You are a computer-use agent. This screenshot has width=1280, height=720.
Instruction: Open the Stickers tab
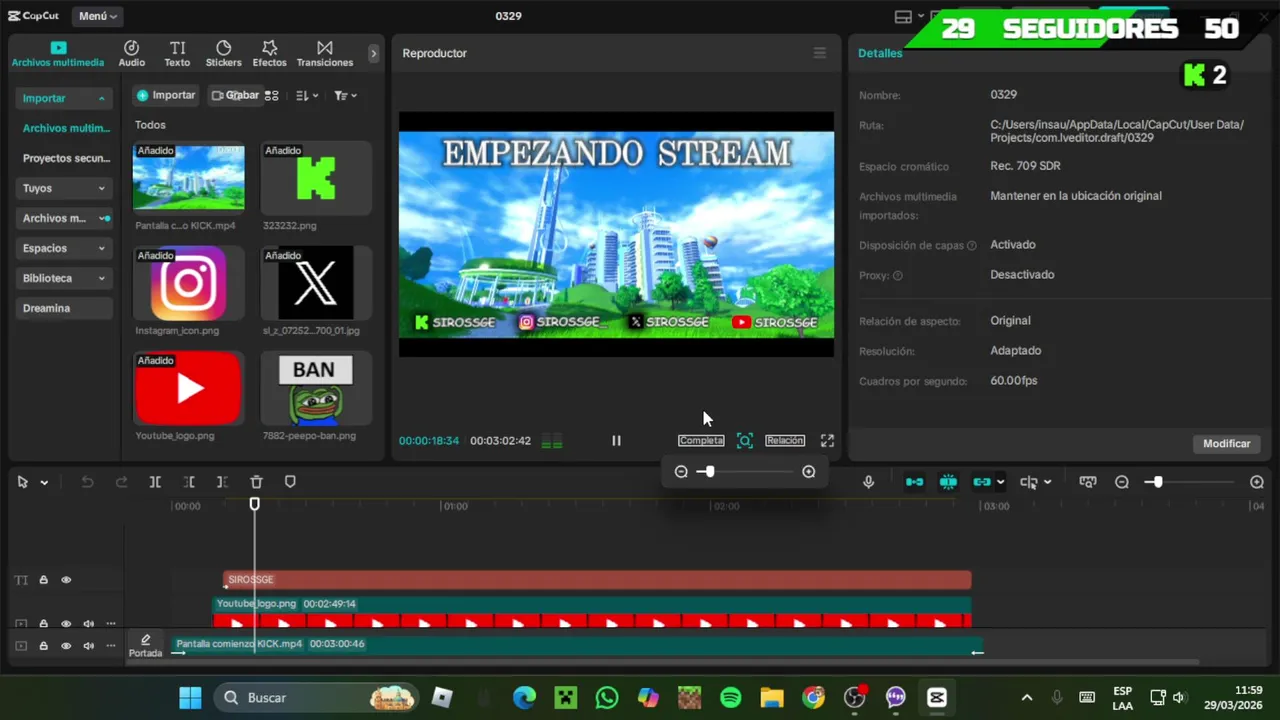tap(223, 54)
